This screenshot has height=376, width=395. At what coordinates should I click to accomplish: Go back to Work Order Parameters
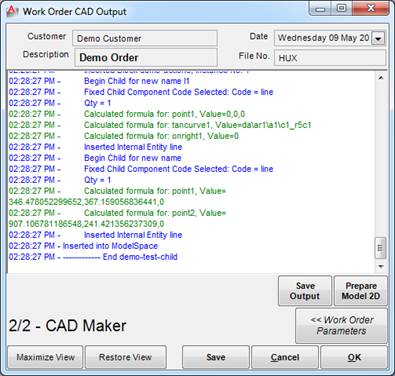341,325
